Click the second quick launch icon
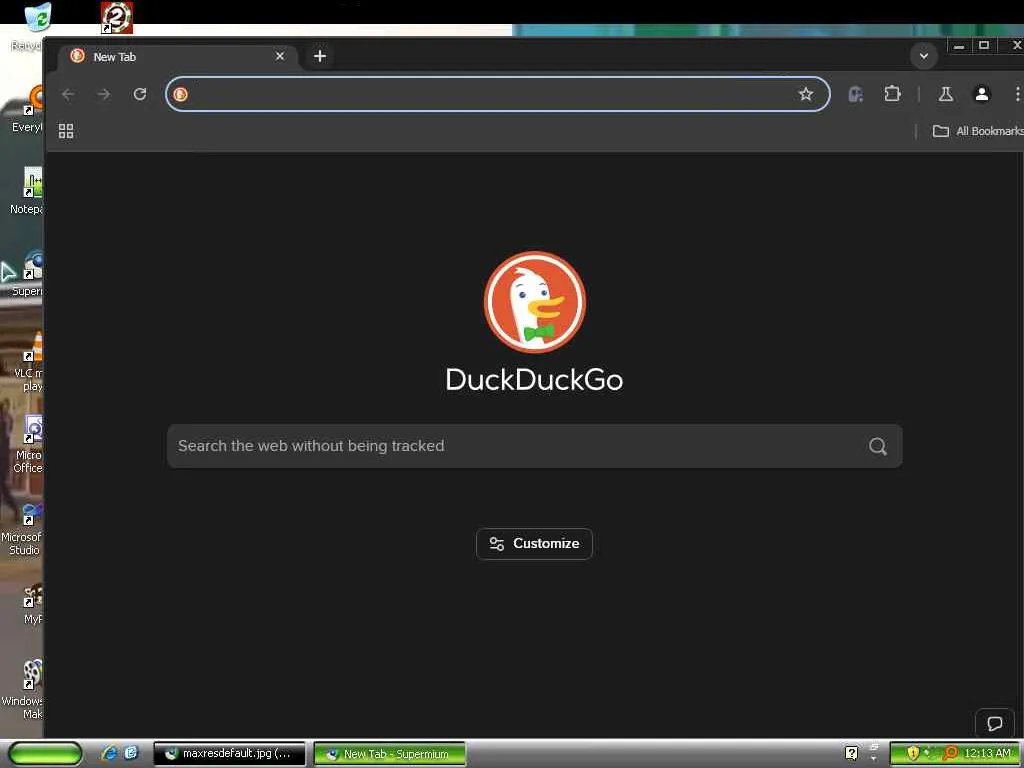 pyautogui.click(x=131, y=753)
